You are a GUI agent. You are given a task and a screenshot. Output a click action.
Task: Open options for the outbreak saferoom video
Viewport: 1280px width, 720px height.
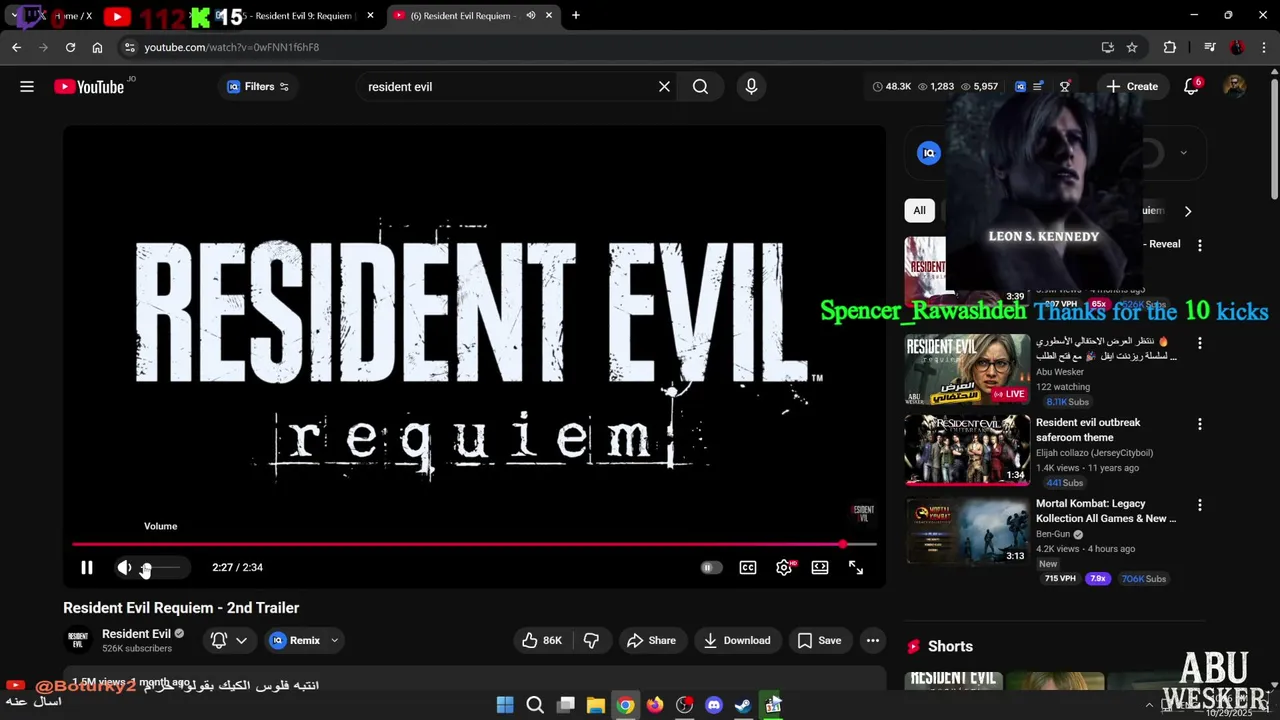(1200, 424)
